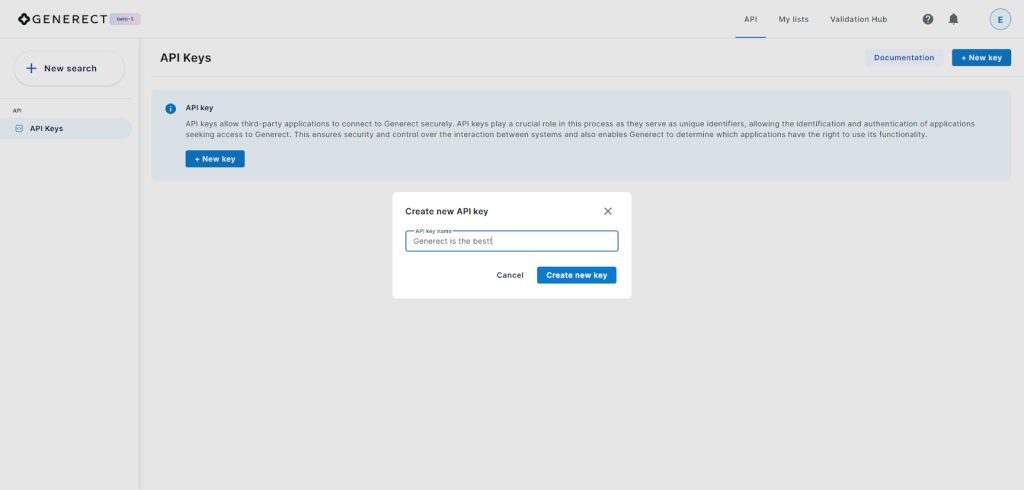Click the 'Create new key' button
This screenshot has width=1024, height=490.
pyautogui.click(x=576, y=275)
